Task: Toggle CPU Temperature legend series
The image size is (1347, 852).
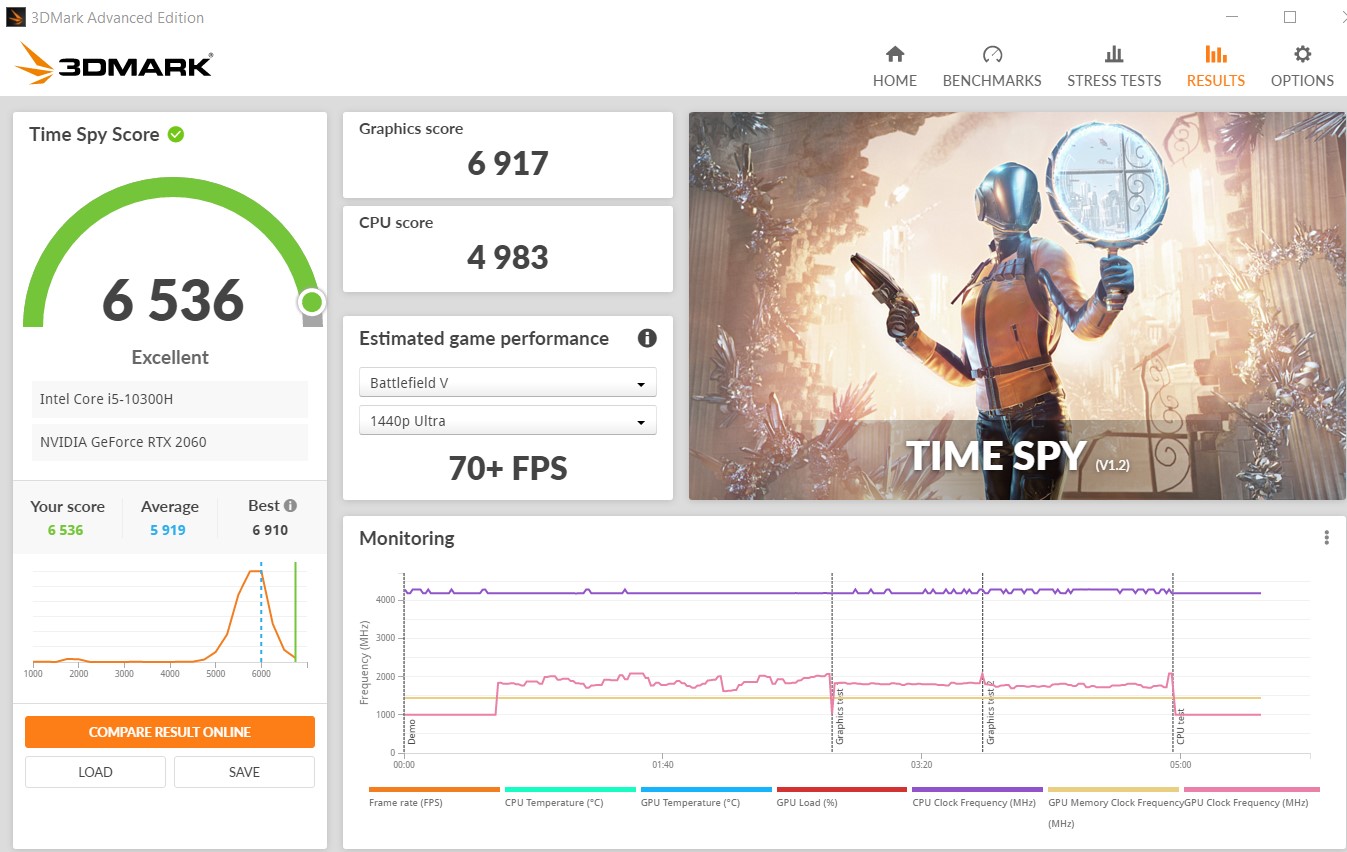Action: coord(569,797)
